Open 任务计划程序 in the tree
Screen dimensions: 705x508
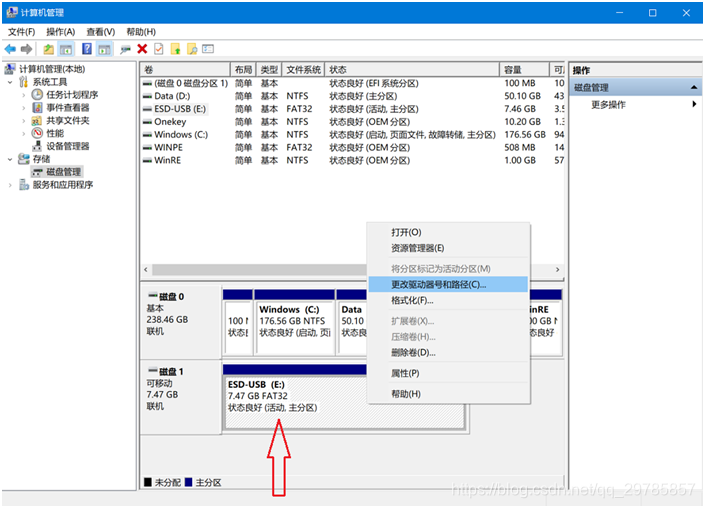coord(72,95)
